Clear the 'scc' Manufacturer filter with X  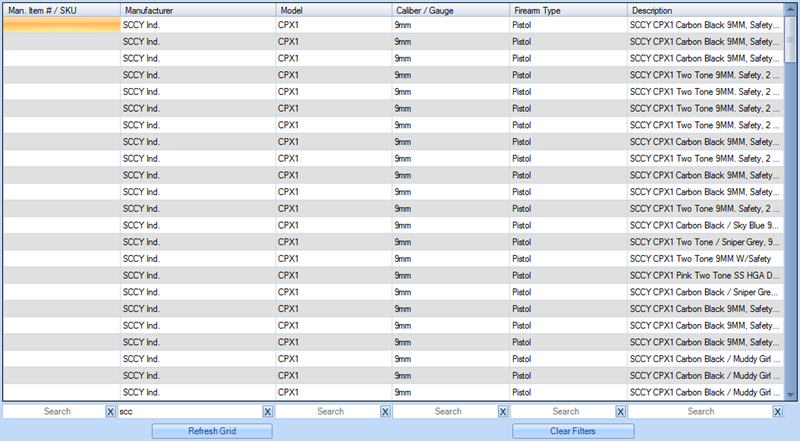[267, 411]
